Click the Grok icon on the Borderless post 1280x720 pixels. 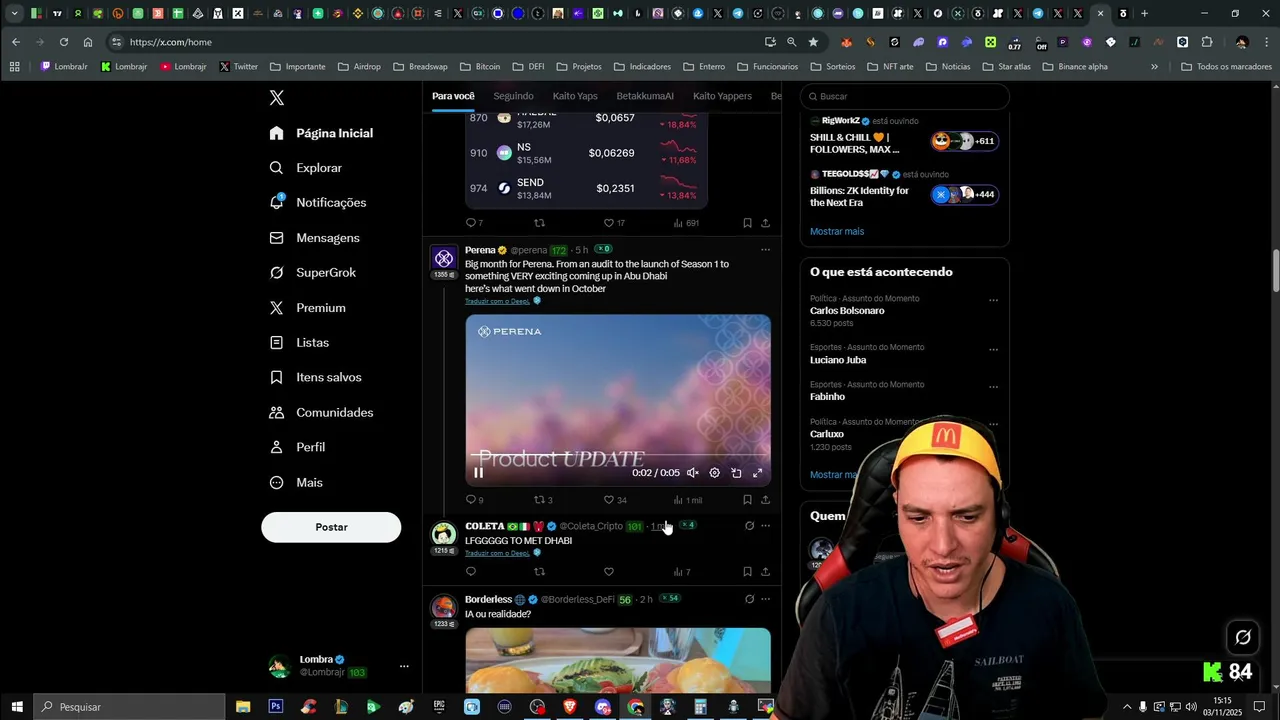[749, 600]
